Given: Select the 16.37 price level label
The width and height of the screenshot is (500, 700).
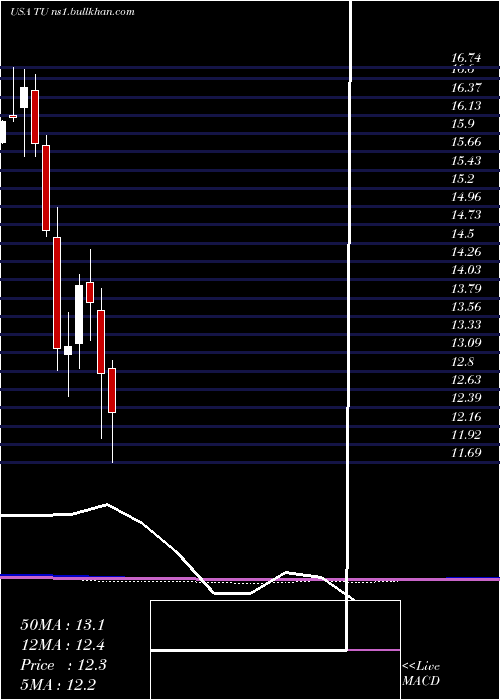Looking at the screenshot, I should 466,88.
